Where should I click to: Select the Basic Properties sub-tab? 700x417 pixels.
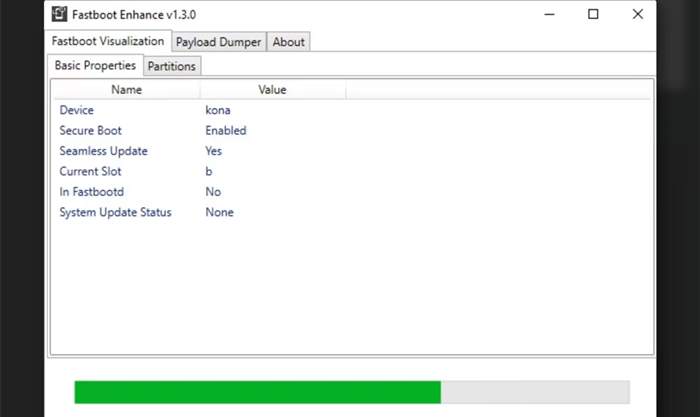click(96, 65)
